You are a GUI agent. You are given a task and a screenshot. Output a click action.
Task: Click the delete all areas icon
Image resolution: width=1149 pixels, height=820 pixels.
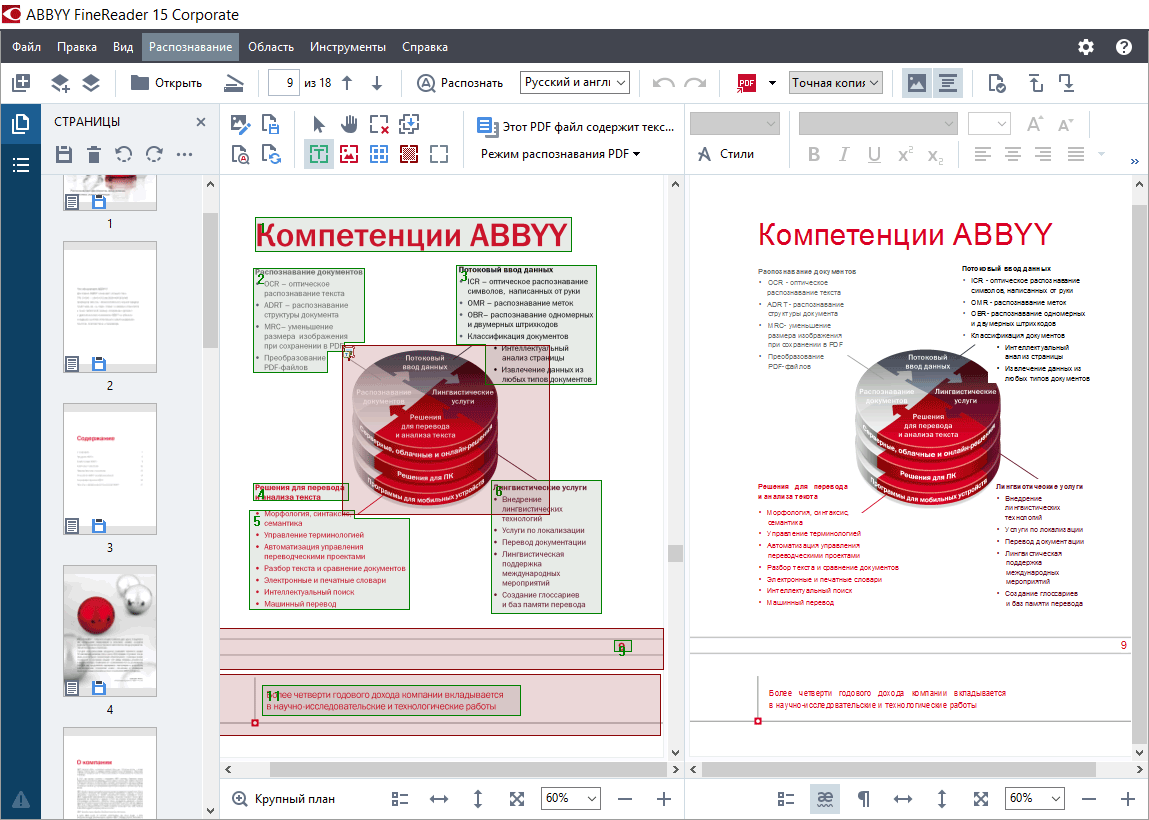[x=379, y=124]
